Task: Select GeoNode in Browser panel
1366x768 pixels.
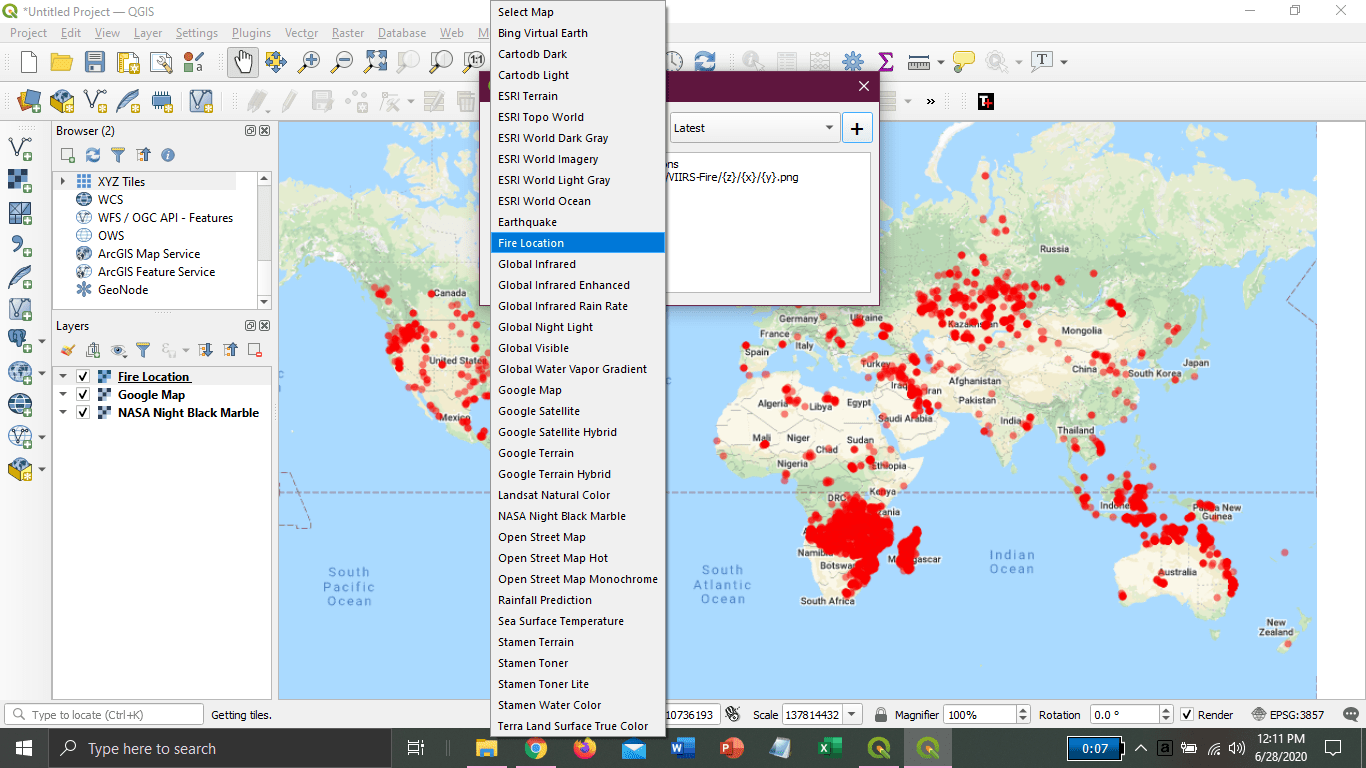Action: (123, 290)
